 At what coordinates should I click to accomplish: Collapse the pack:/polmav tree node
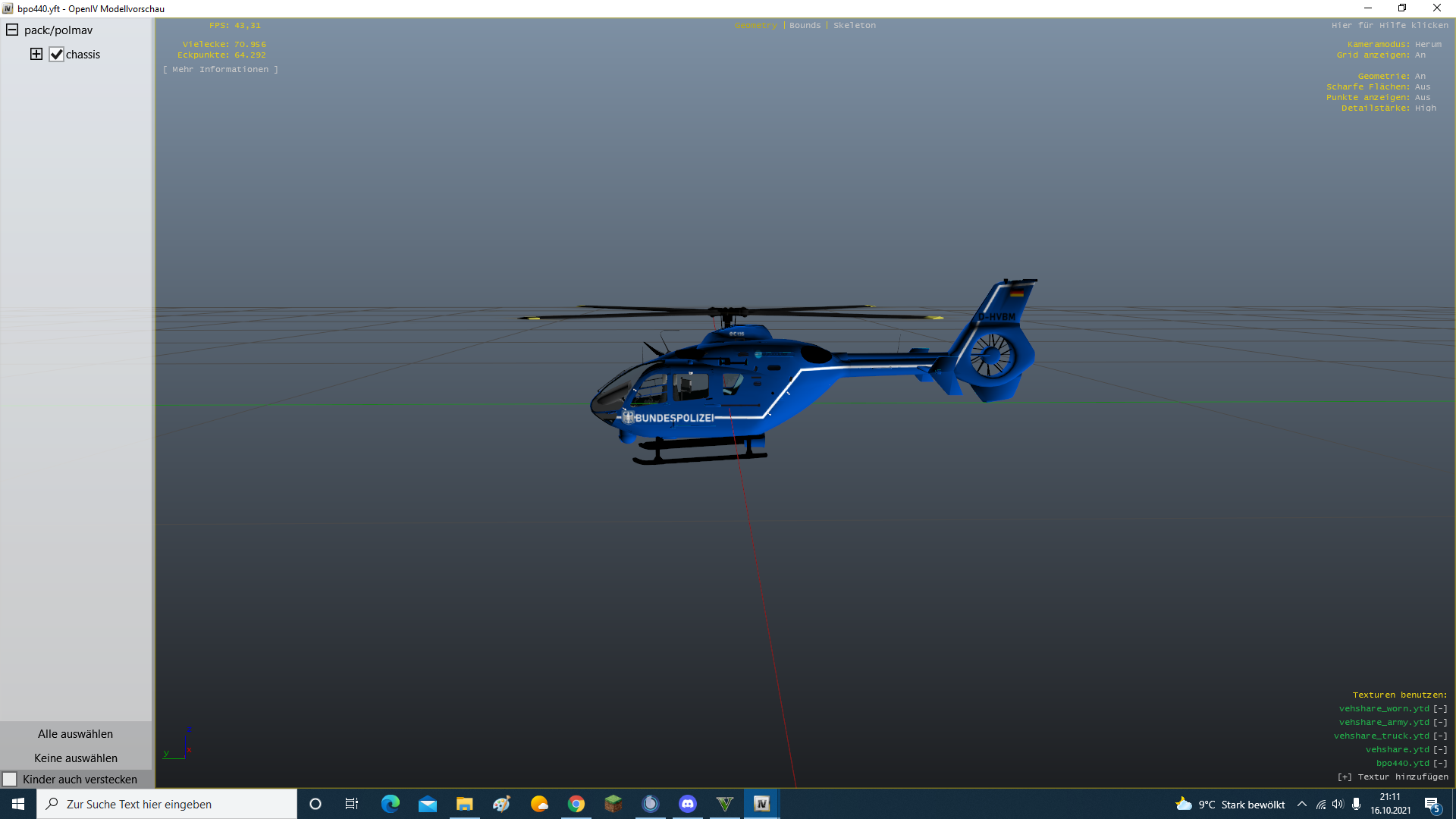[12, 30]
